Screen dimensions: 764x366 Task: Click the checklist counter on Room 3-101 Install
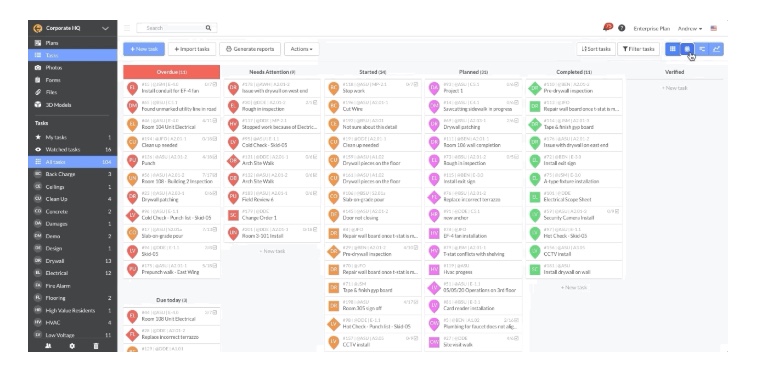pos(310,230)
